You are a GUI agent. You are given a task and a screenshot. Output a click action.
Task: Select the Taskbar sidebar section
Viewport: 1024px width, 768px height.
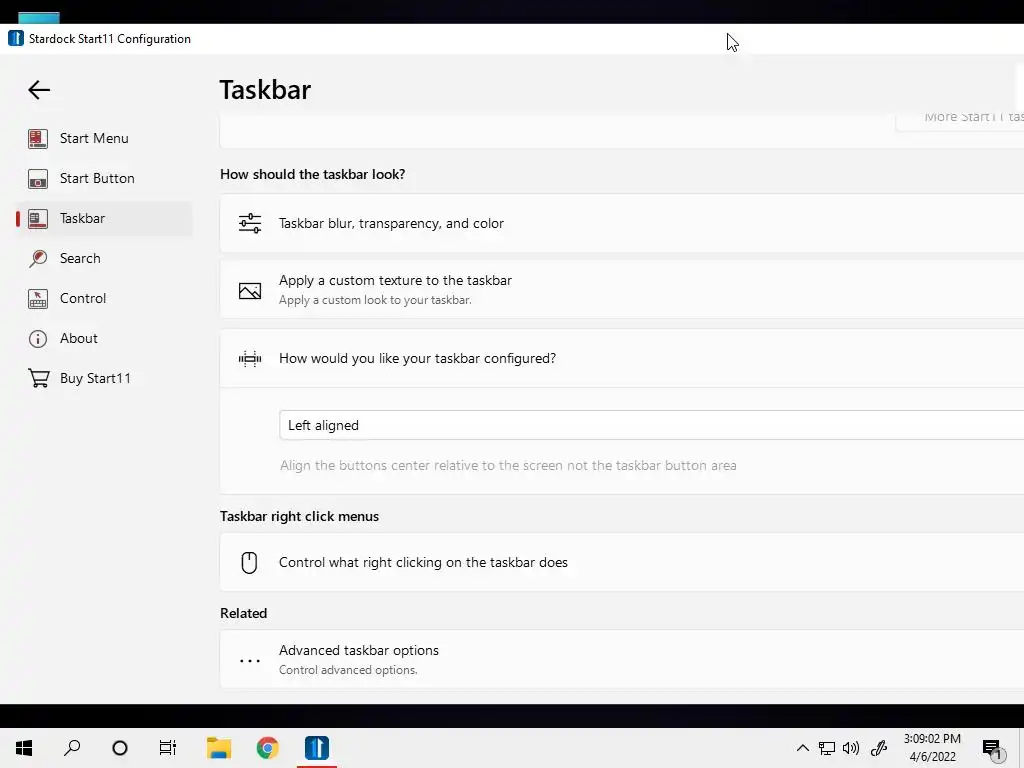pyautogui.click(x=104, y=218)
